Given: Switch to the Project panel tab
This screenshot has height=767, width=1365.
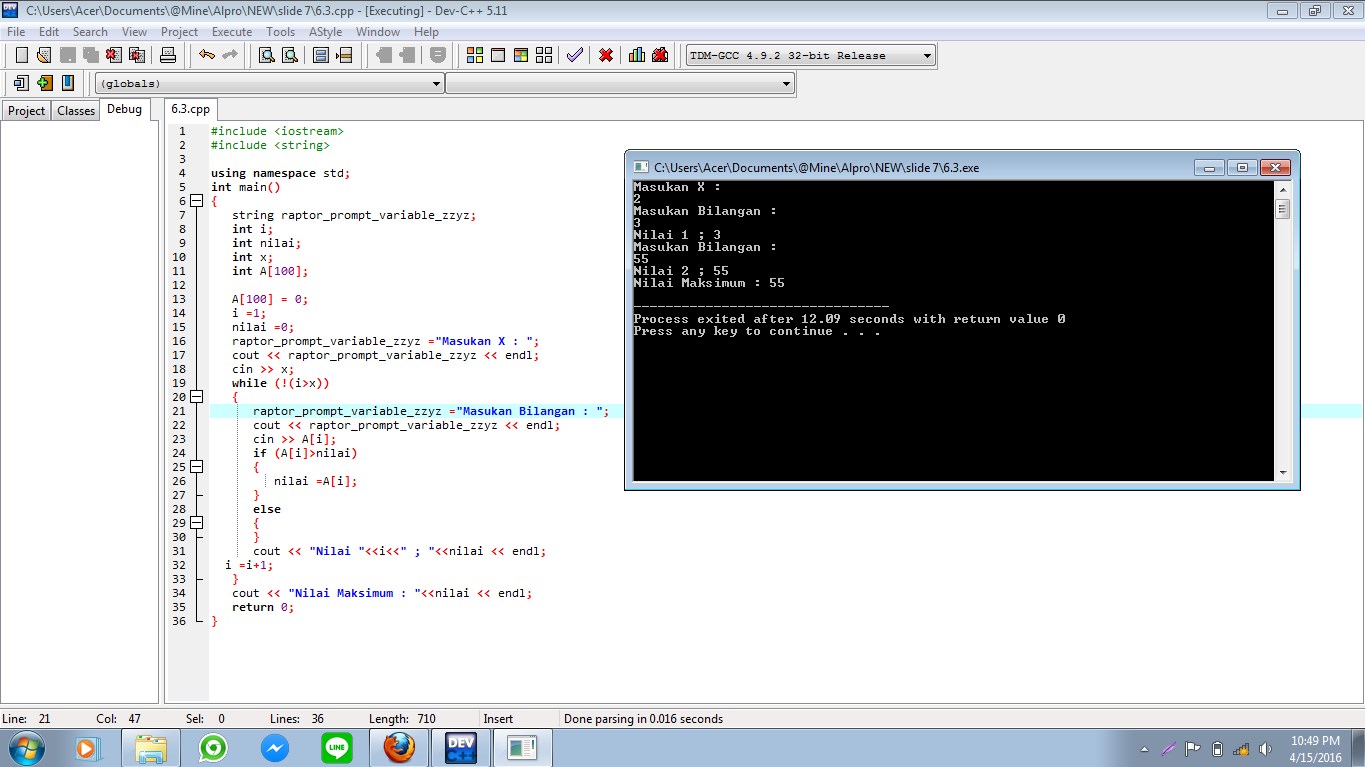Looking at the screenshot, I should coord(27,111).
